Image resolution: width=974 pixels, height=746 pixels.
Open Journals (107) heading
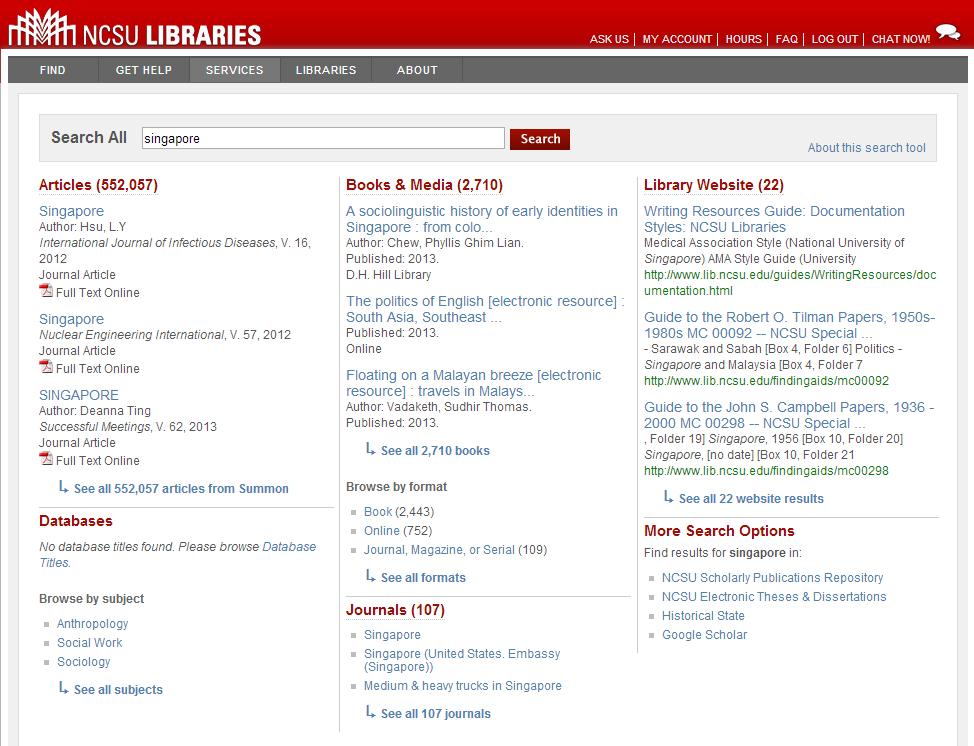click(x=395, y=611)
